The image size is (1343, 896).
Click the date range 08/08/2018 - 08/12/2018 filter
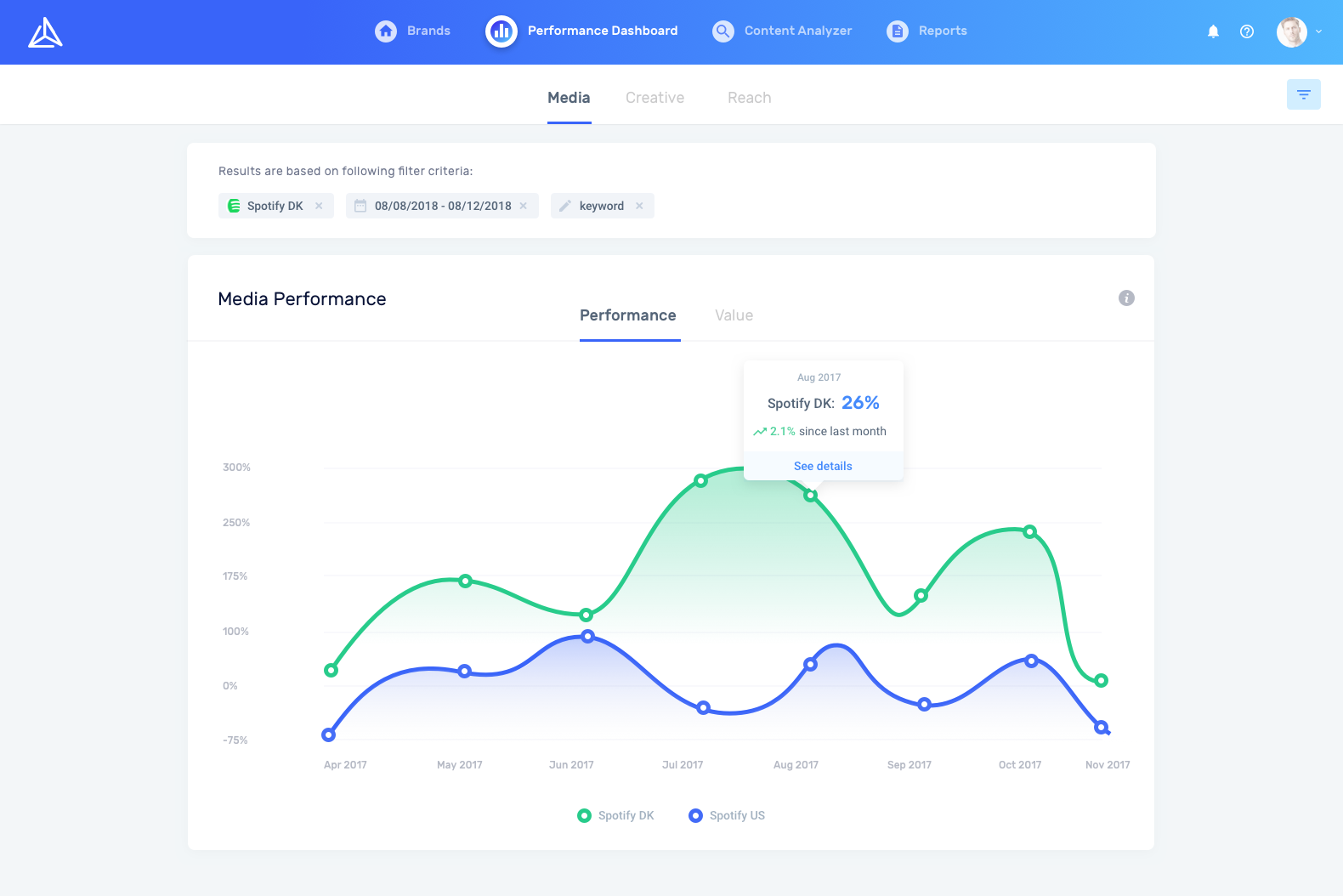[x=443, y=206]
